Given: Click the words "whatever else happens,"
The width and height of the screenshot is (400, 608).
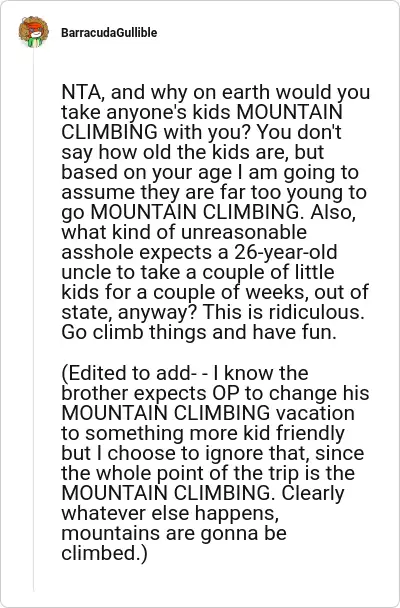Looking at the screenshot, I should click(170, 513).
